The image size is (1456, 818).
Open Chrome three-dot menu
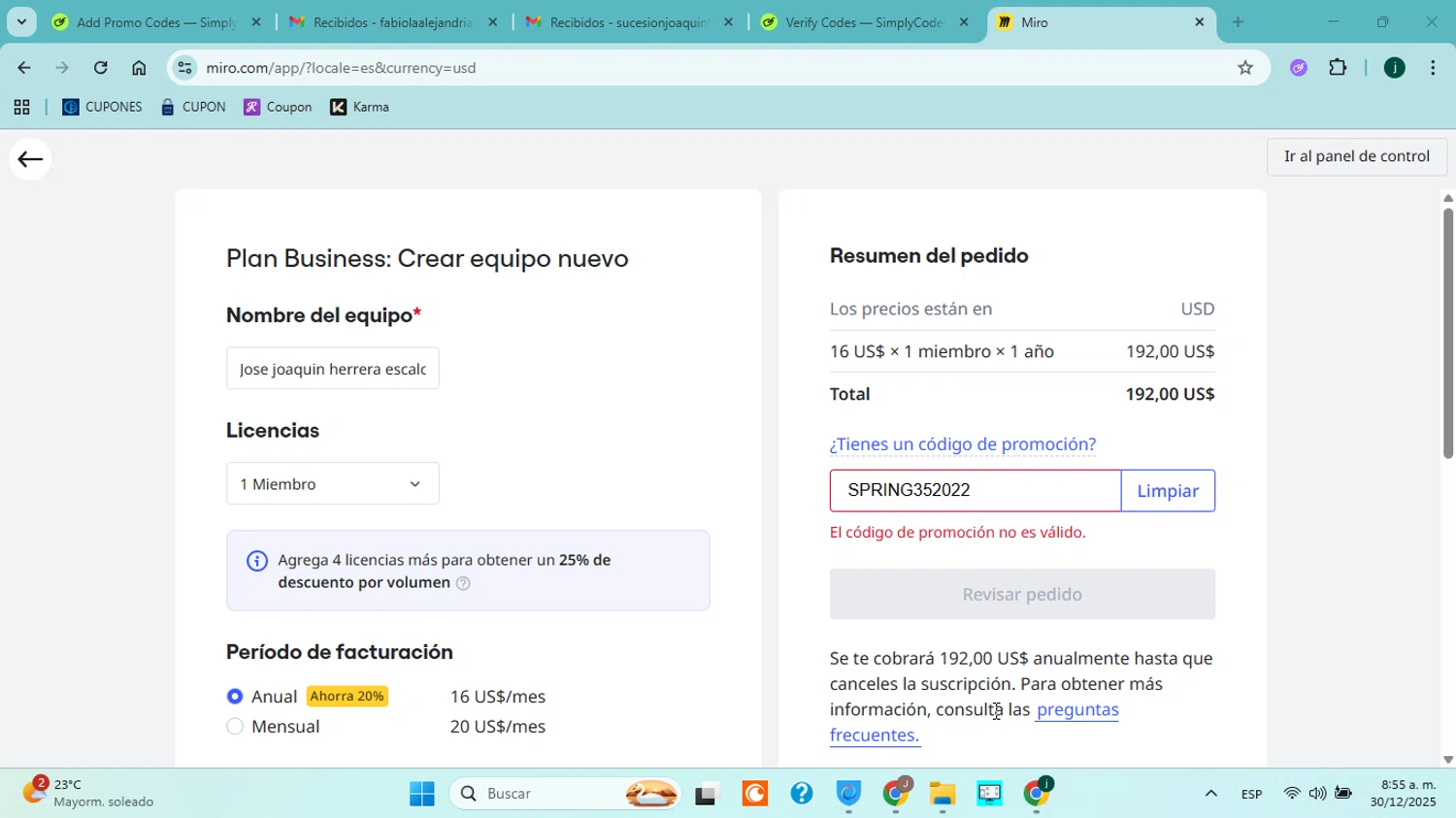(1433, 68)
